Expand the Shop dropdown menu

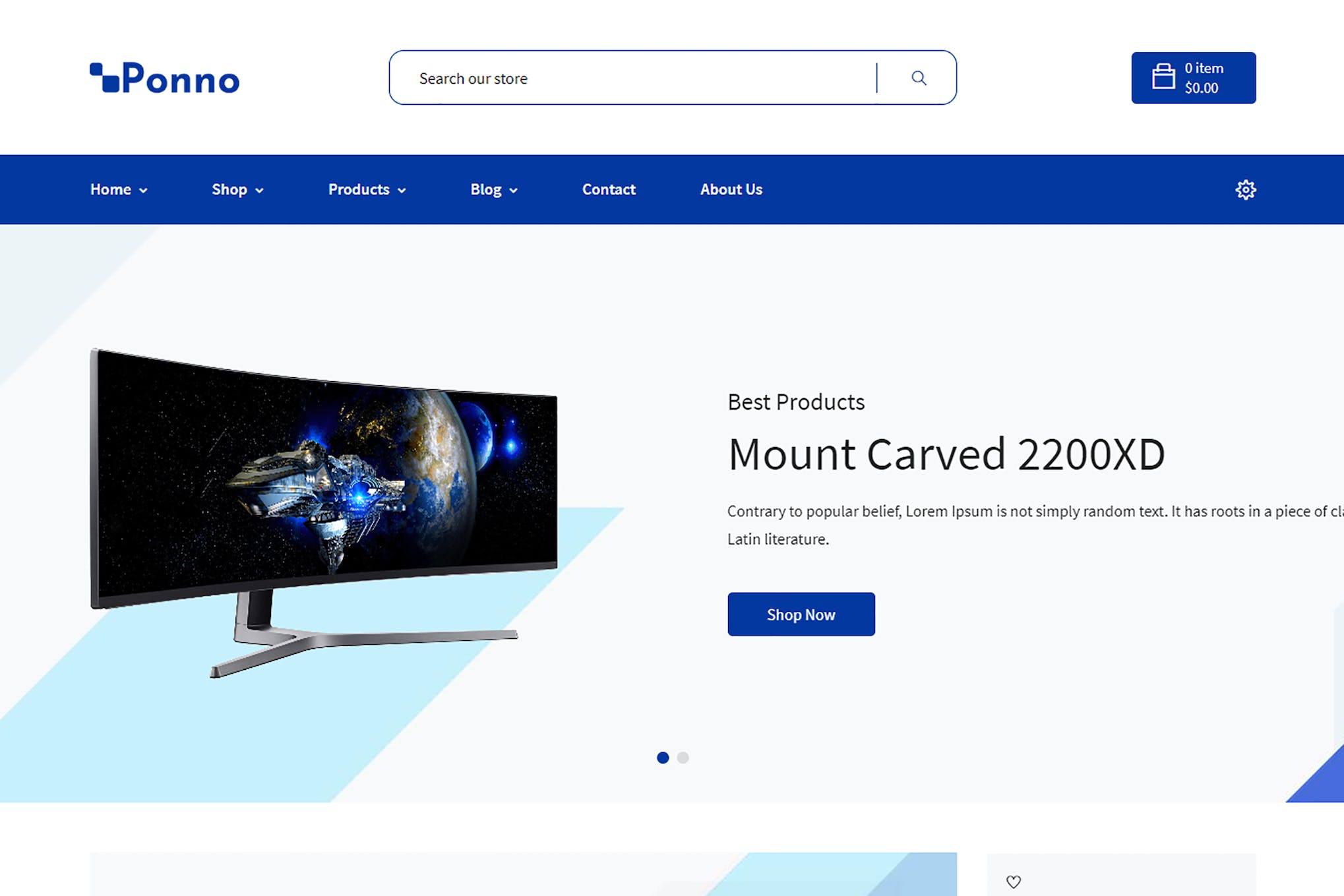tap(237, 189)
